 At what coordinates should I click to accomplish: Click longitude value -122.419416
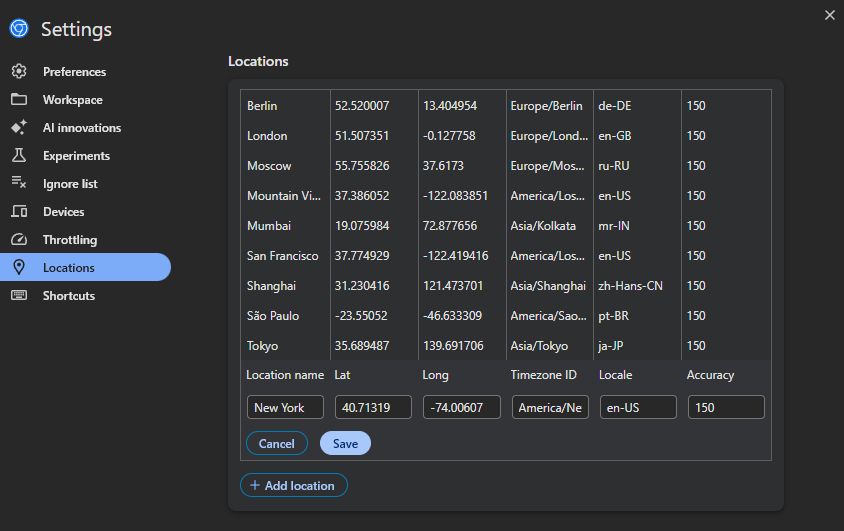pyautogui.click(x=455, y=256)
